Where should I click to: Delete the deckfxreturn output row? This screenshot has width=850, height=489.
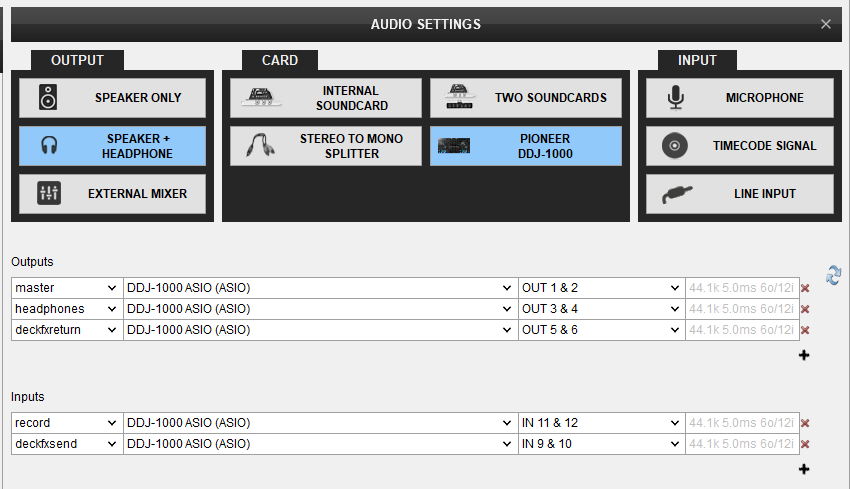point(805,330)
